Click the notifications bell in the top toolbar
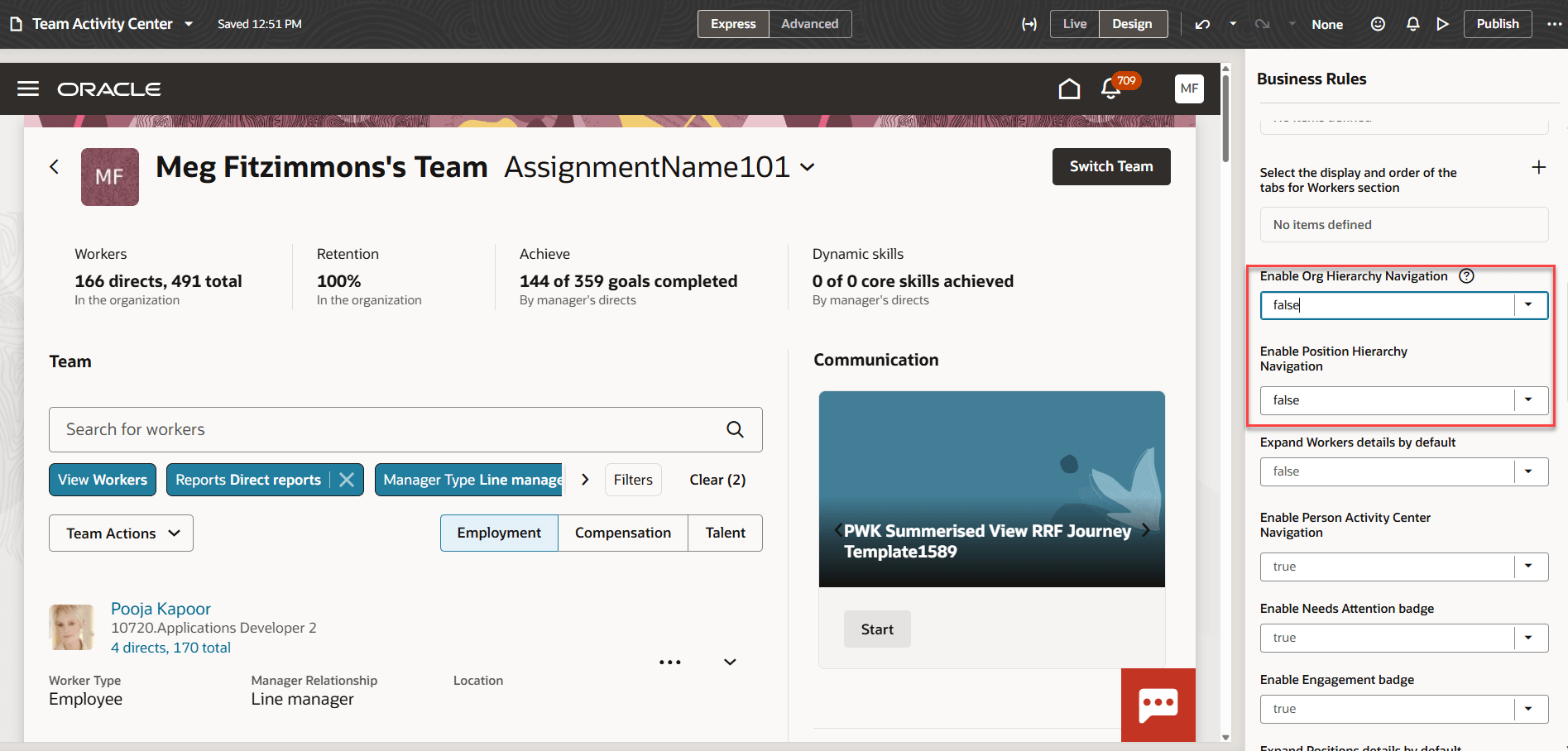 point(1412,24)
